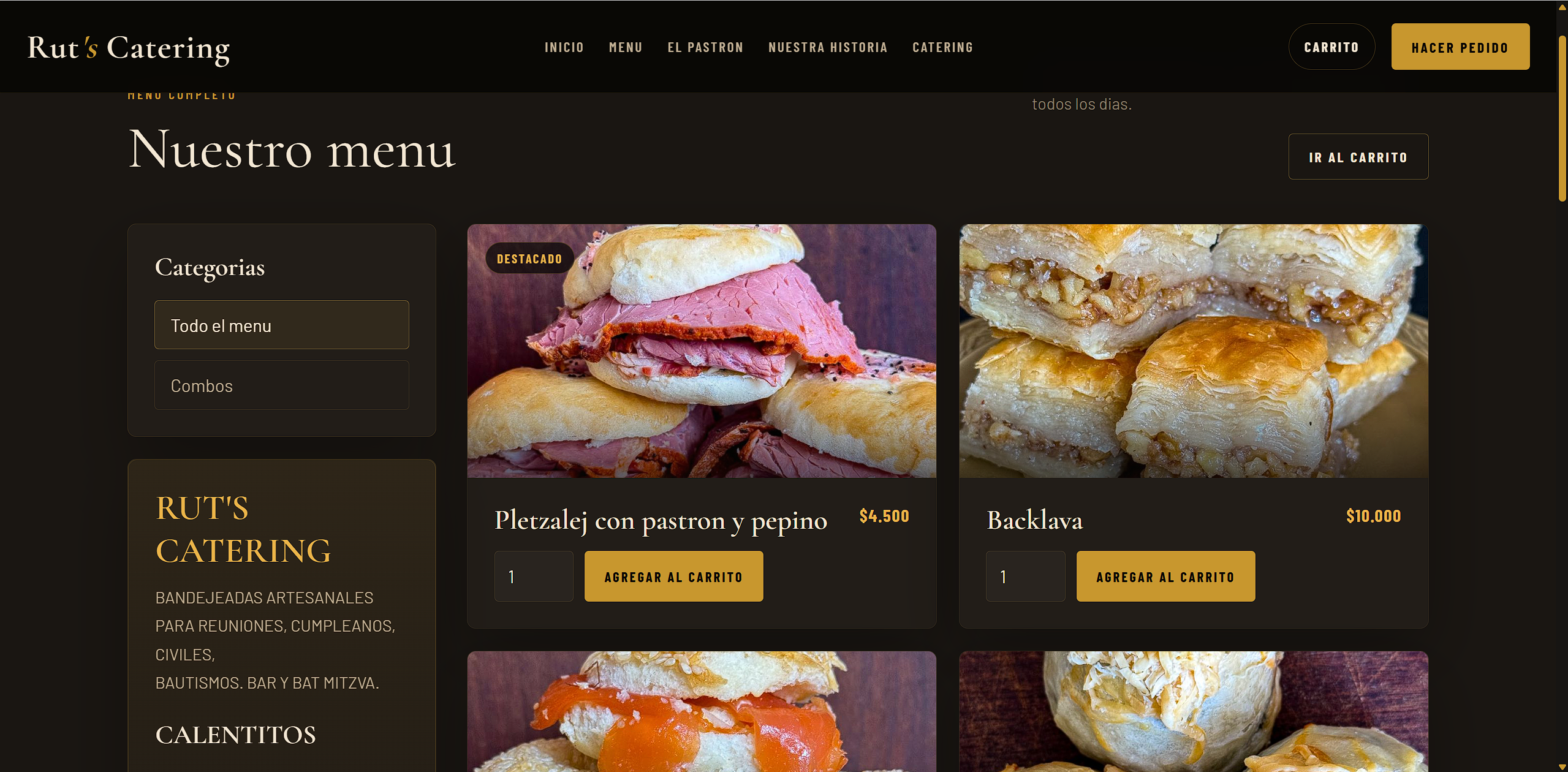Open the CARRITO button in header
This screenshot has width=1568, height=772.
[1331, 47]
